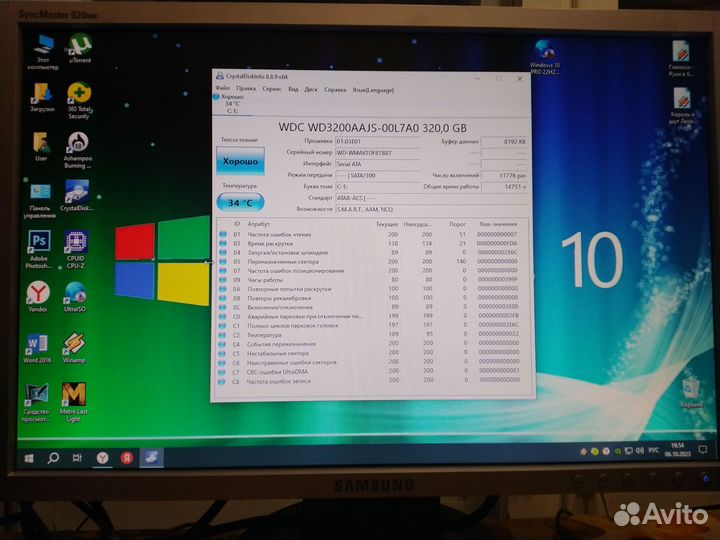Open the 'Король и шут' file icon
720x540 pixels.
click(x=683, y=107)
